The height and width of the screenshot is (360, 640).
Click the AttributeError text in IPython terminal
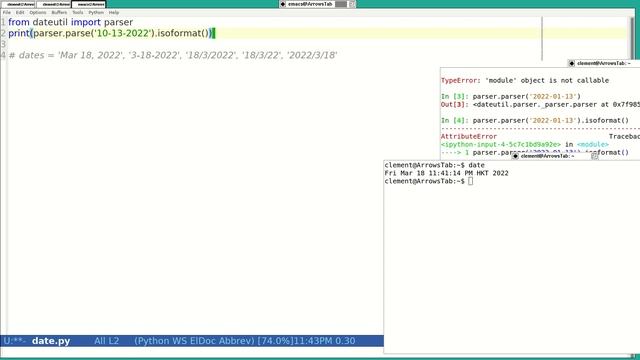pos(469,136)
